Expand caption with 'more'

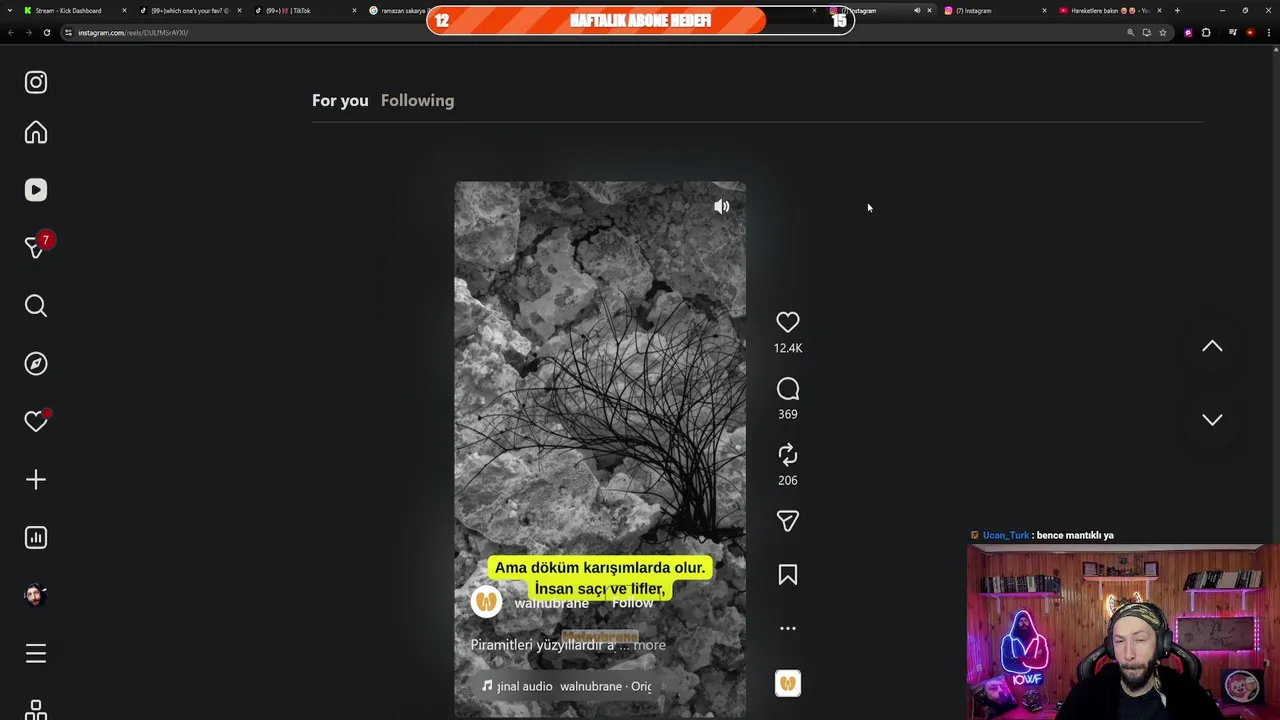(649, 645)
